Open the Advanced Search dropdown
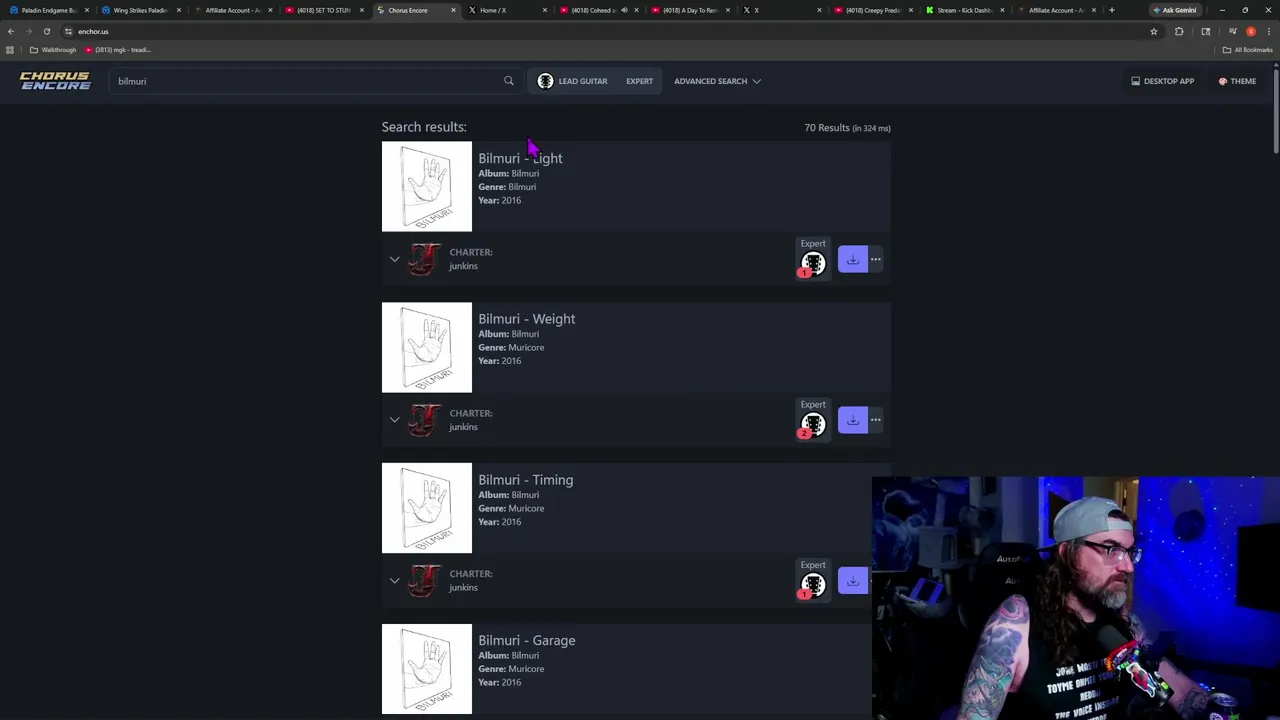Screen dimensions: 1280x720 717,81
